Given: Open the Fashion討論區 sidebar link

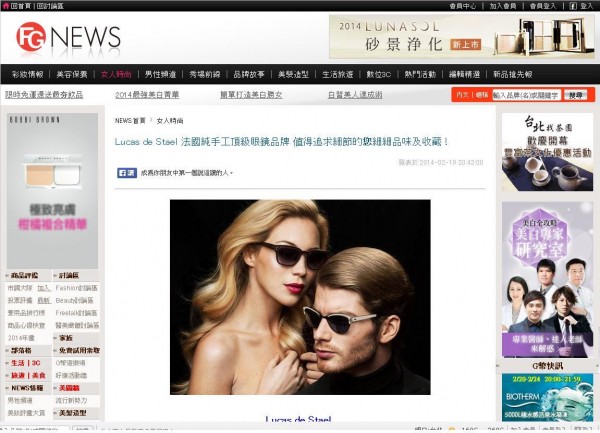Looking at the screenshot, I should [x=77, y=288].
